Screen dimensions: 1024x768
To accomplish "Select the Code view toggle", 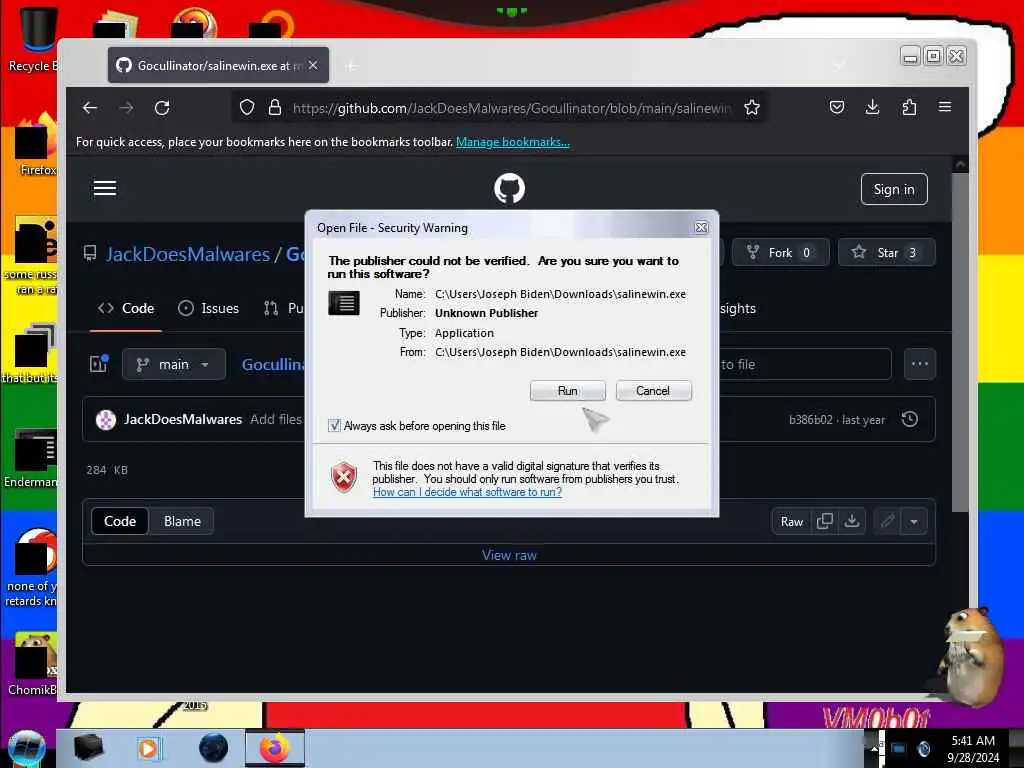I will 120,521.
